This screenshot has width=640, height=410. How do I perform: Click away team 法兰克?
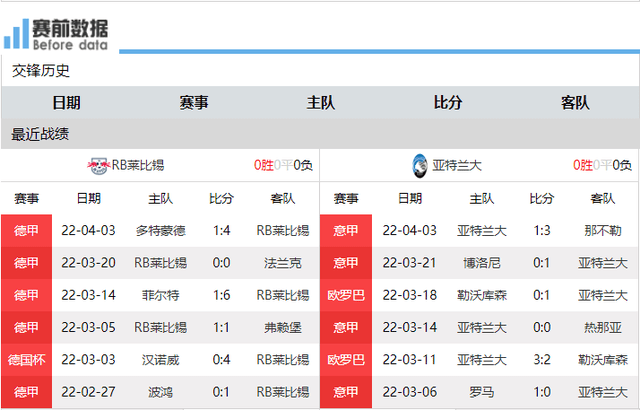tap(282, 263)
